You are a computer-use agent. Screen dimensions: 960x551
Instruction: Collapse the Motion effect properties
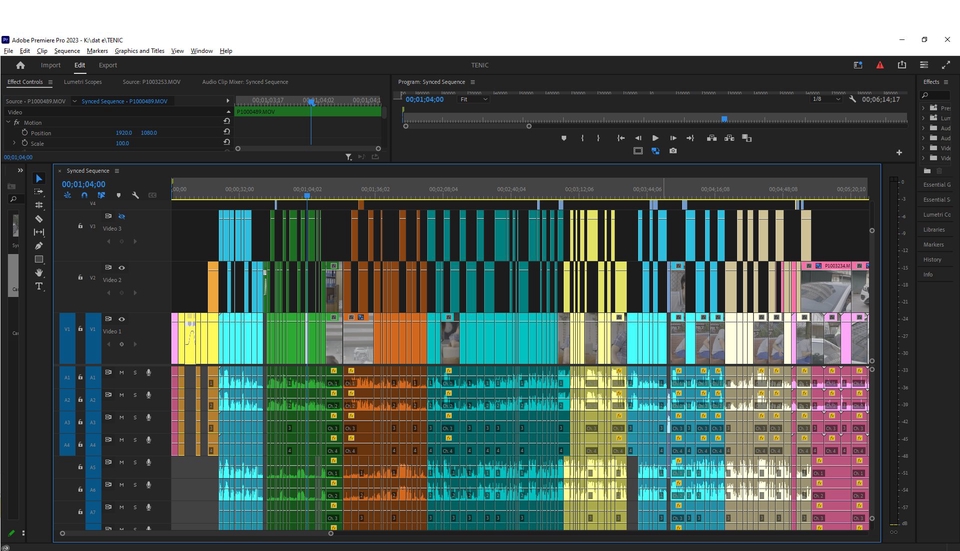pos(9,122)
